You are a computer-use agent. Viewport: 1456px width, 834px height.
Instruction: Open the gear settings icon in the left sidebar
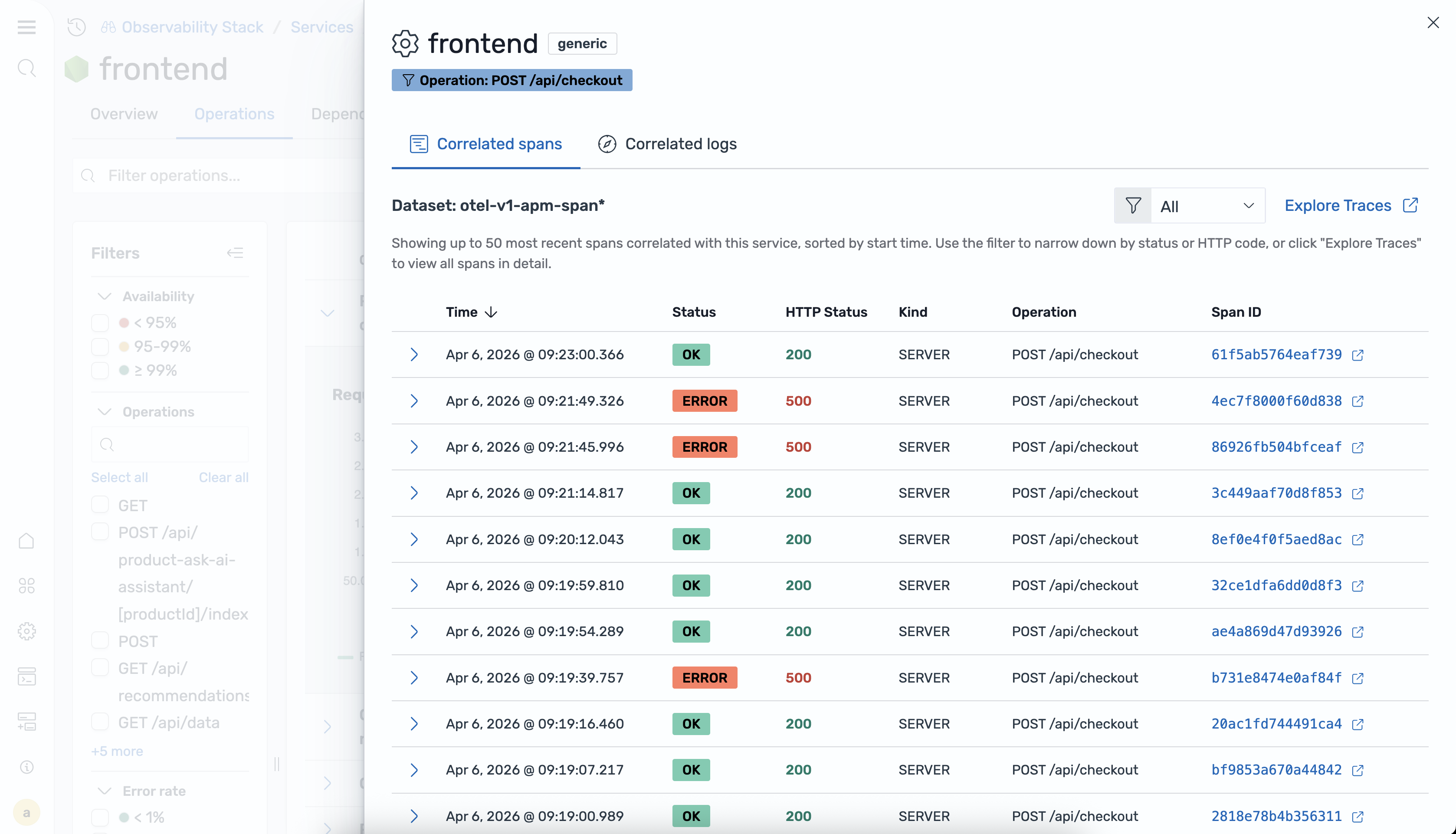click(26, 631)
